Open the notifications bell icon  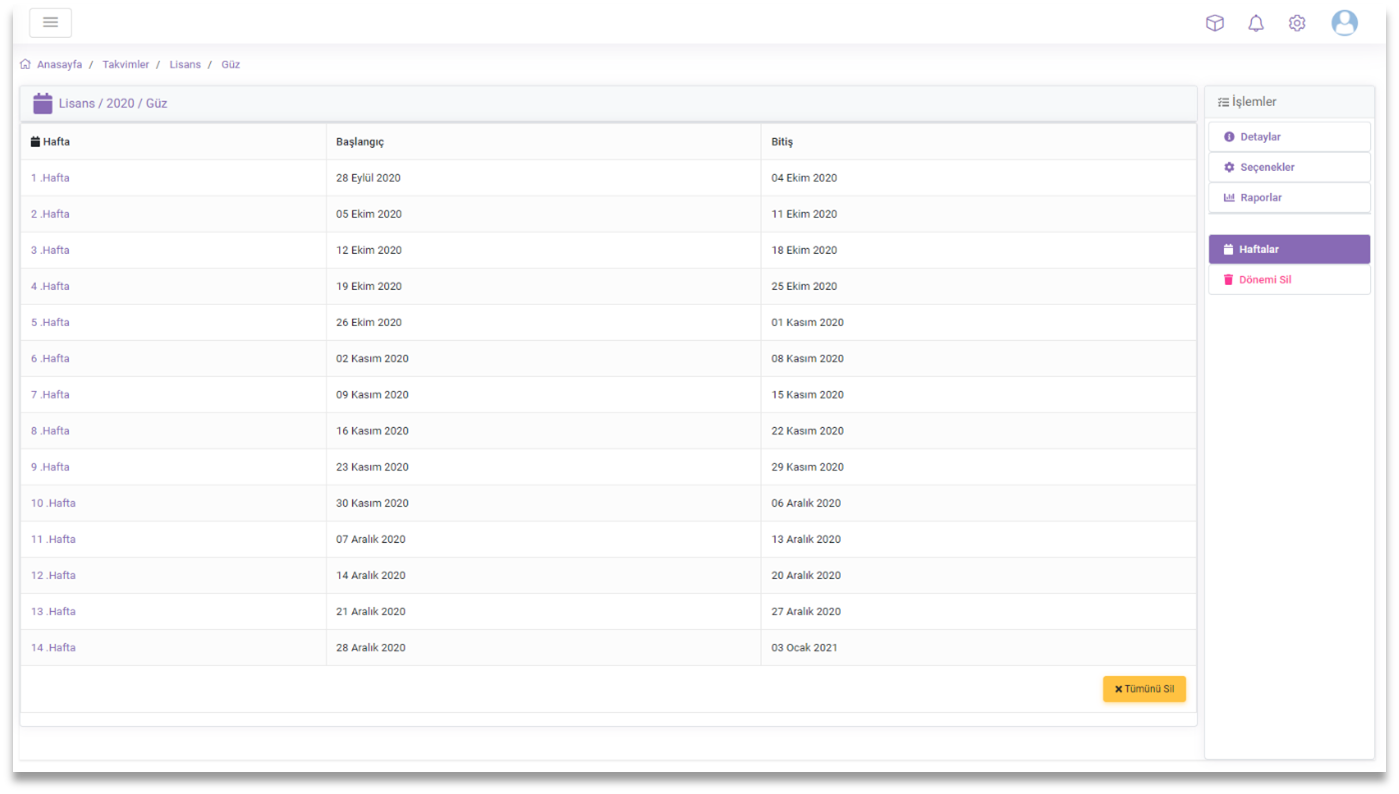coord(1255,23)
